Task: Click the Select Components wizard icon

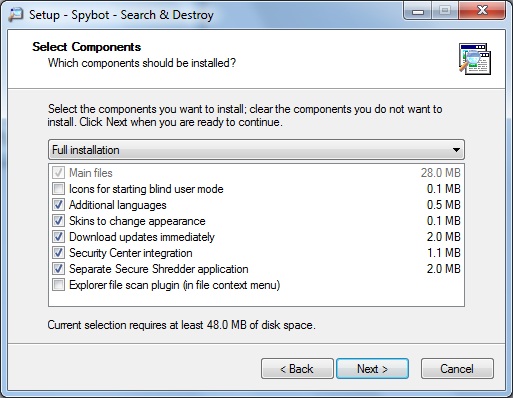Action: [475, 59]
